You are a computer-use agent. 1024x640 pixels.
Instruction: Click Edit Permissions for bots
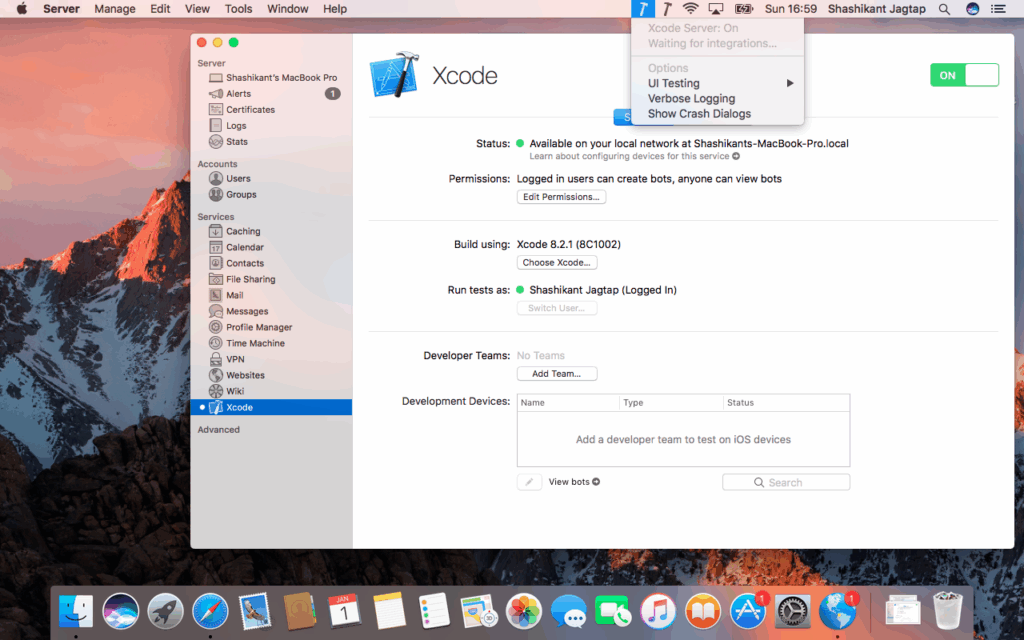[x=561, y=196]
